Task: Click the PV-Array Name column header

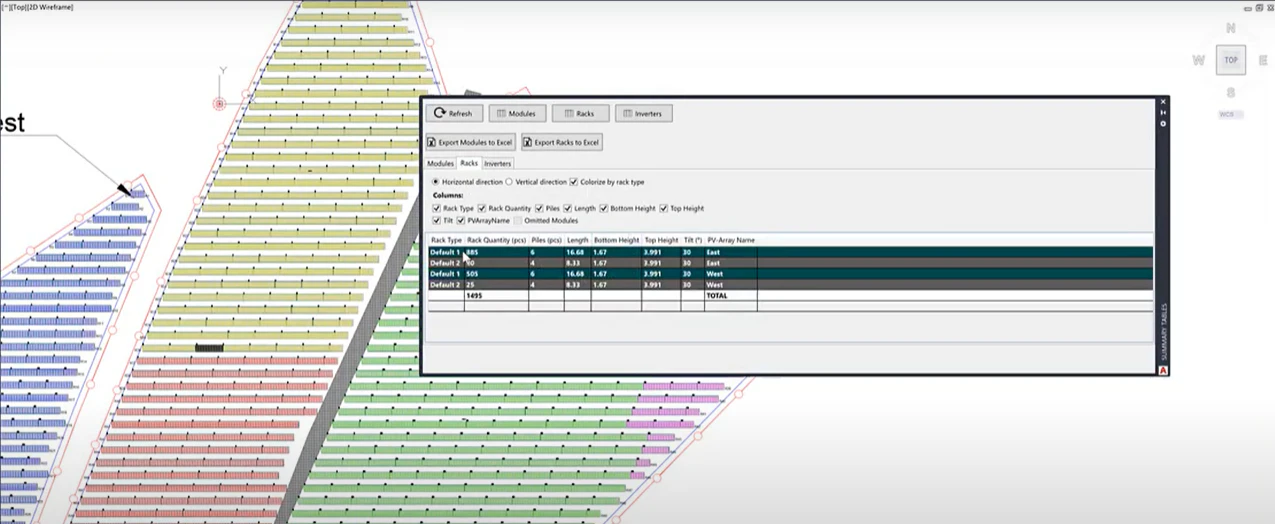Action: click(x=731, y=240)
